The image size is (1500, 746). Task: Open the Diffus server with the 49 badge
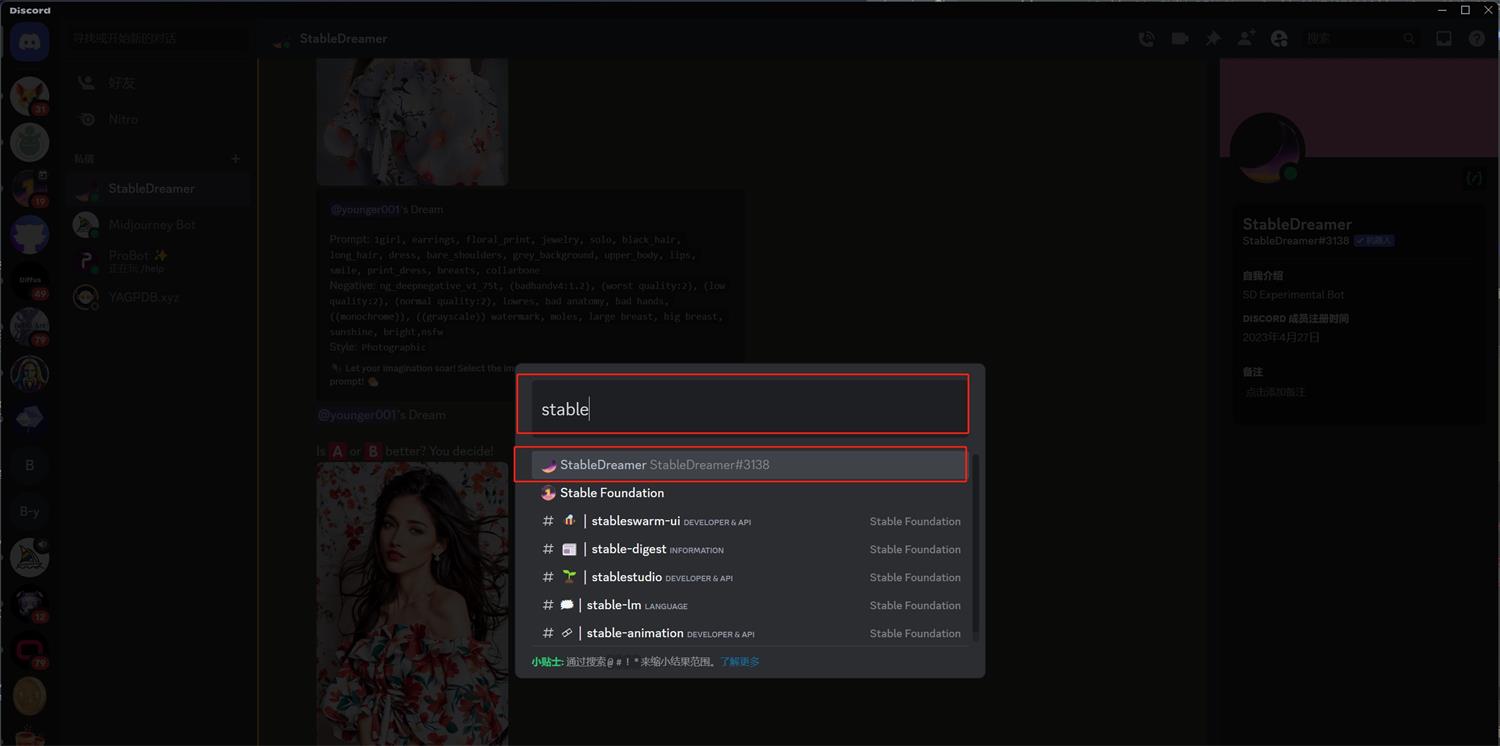click(x=29, y=281)
